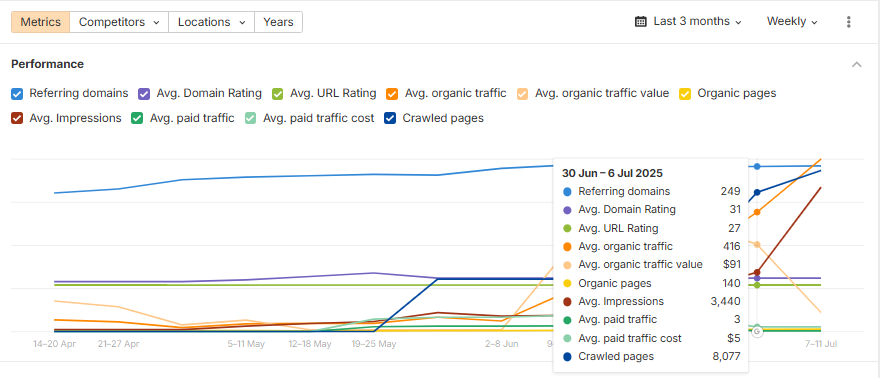This screenshot has width=880, height=378.
Task: Click the Referring domains data point on the chart
Action: coord(757,167)
